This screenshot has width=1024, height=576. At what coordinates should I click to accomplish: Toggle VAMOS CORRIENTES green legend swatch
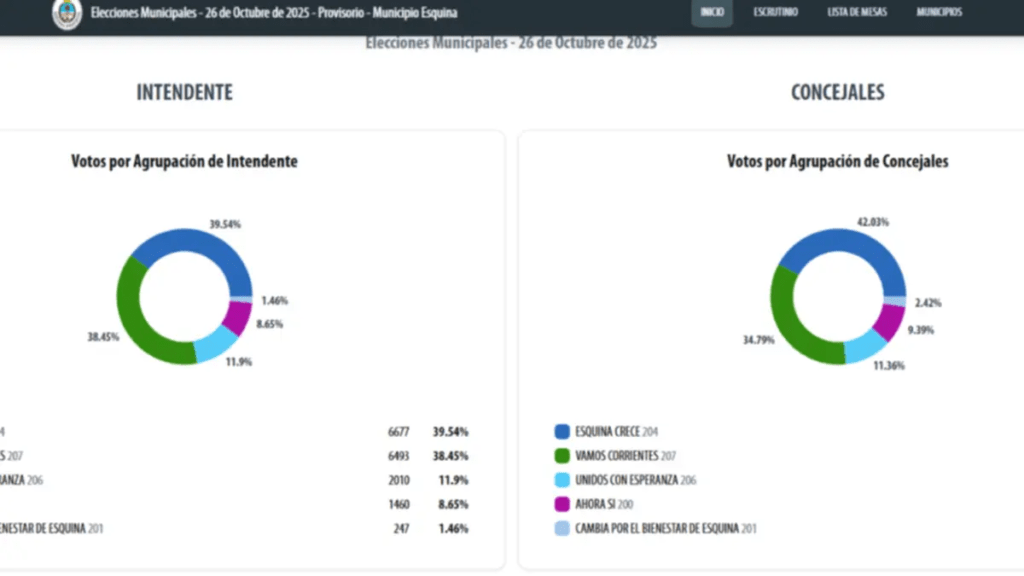pos(561,456)
